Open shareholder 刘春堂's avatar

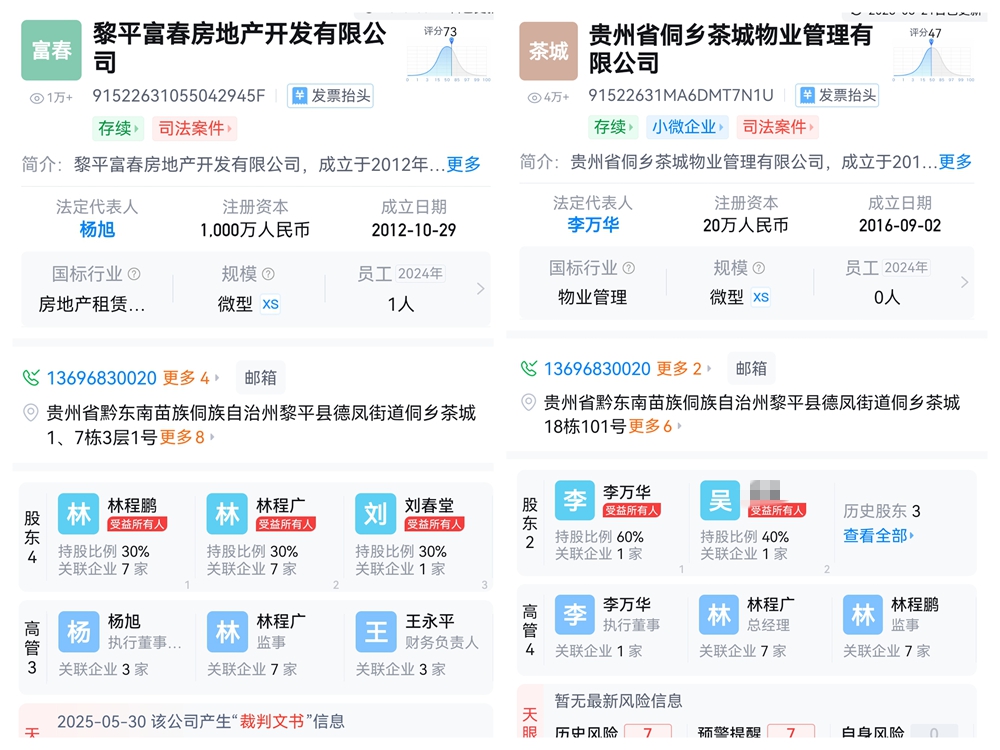(376, 514)
